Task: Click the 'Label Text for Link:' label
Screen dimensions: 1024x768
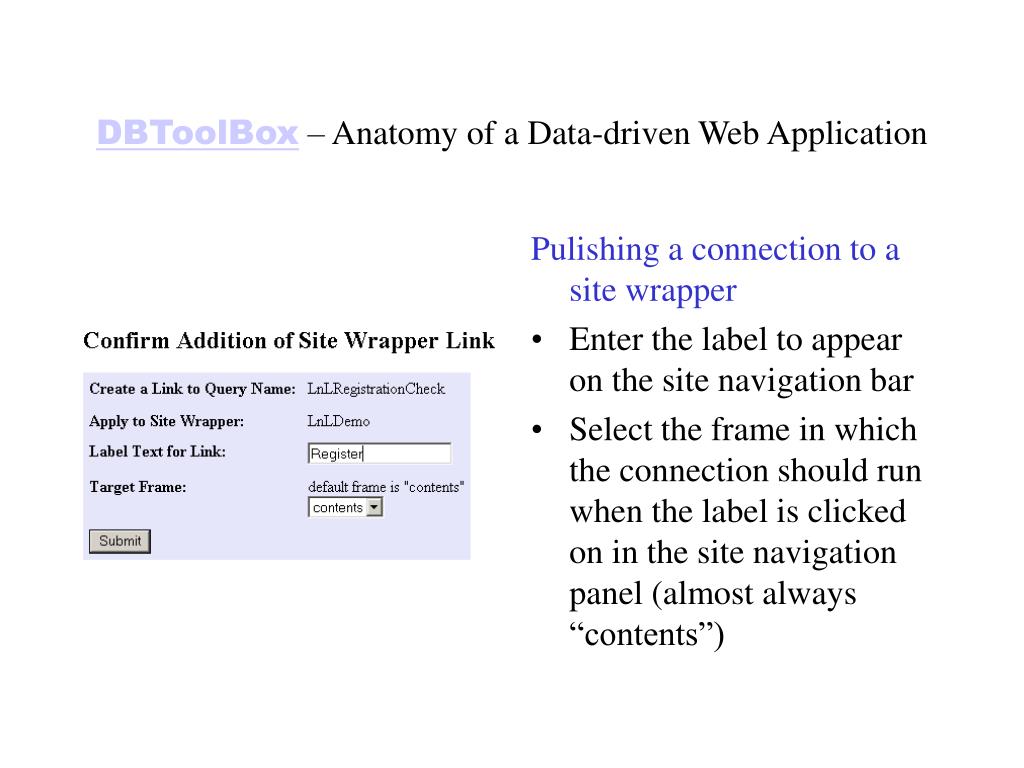Action: [x=157, y=451]
